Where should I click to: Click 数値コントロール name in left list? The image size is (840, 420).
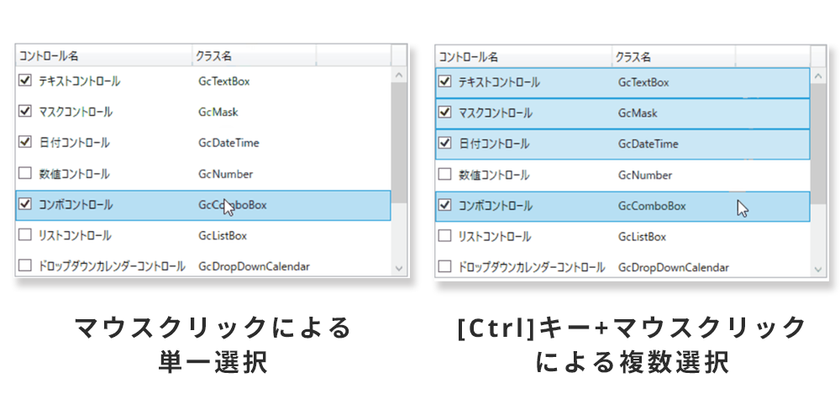pyautogui.click(x=74, y=174)
